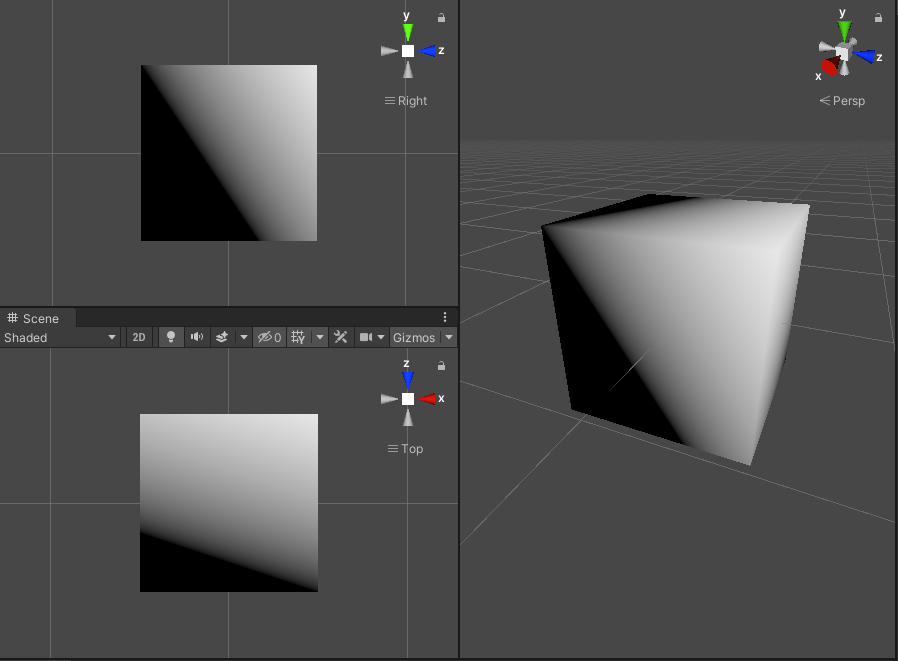Viewport: 898px width, 661px height.
Task: Toggle the rotation lock in Persp view
Action: [879, 18]
